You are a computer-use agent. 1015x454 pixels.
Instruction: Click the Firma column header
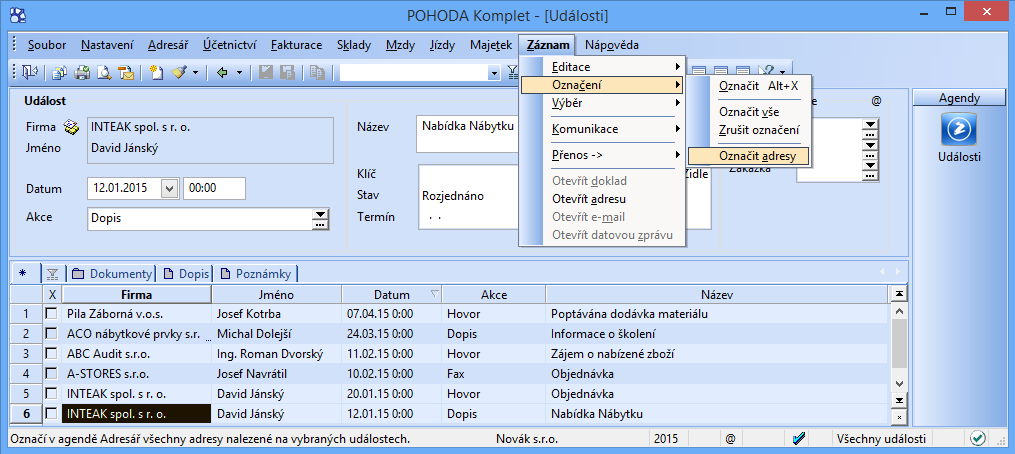(x=137, y=295)
